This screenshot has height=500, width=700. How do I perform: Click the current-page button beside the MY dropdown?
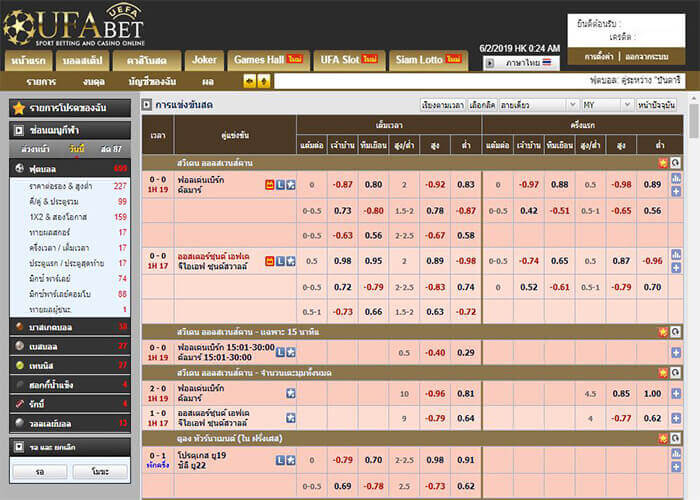pyautogui.click(x=656, y=105)
